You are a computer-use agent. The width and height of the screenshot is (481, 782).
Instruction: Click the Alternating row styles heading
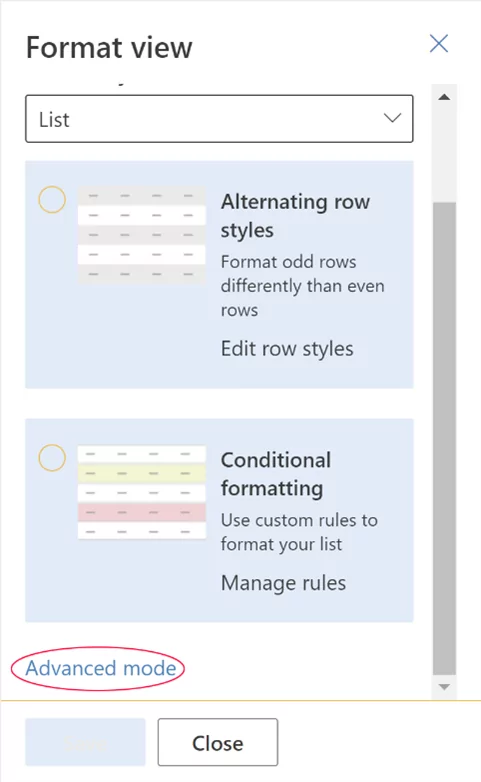tap(295, 215)
